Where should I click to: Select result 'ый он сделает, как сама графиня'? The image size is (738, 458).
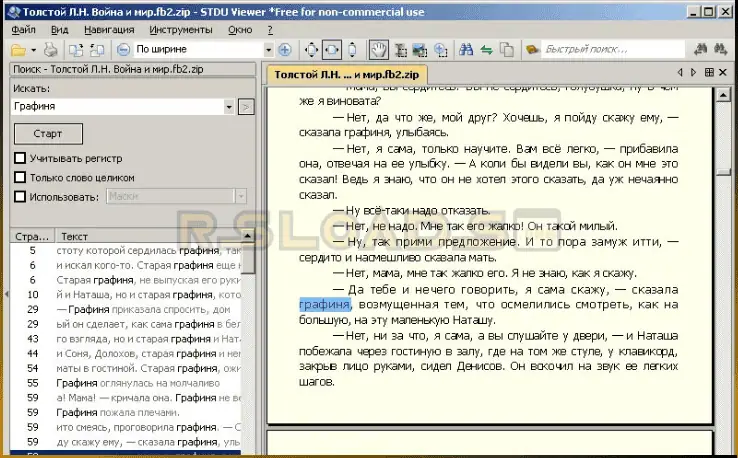click(125, 324)
